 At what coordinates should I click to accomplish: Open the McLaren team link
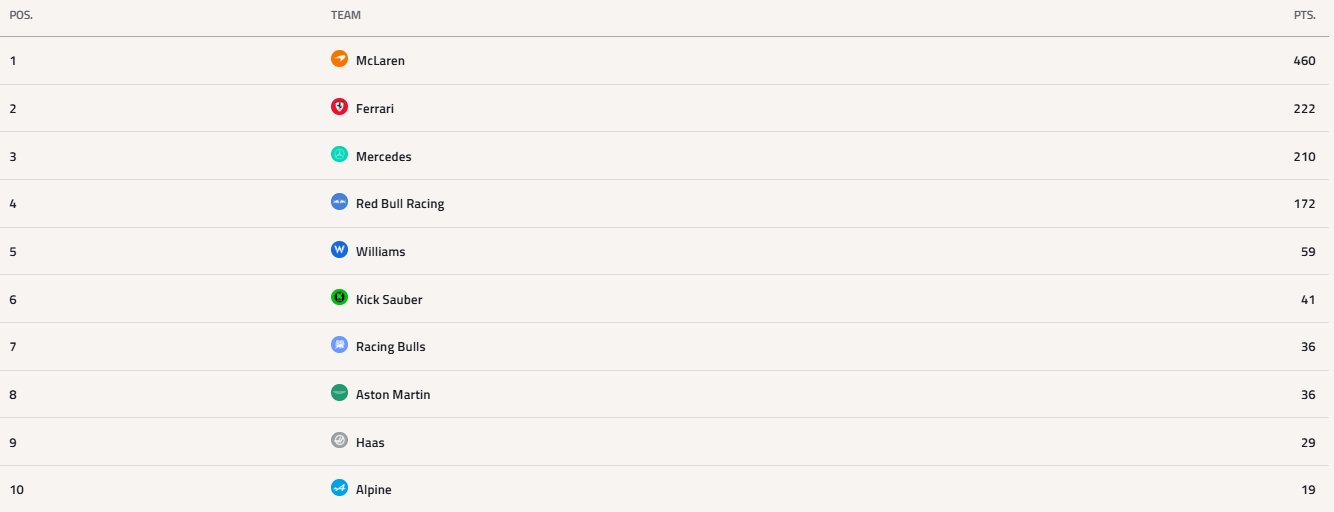(x=380, y=61)
